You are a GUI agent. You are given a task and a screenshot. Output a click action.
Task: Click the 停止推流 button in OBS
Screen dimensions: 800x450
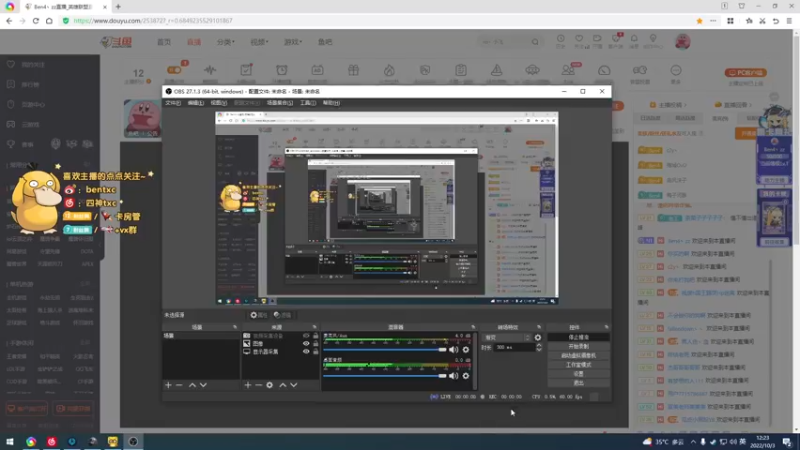point(579,337)
